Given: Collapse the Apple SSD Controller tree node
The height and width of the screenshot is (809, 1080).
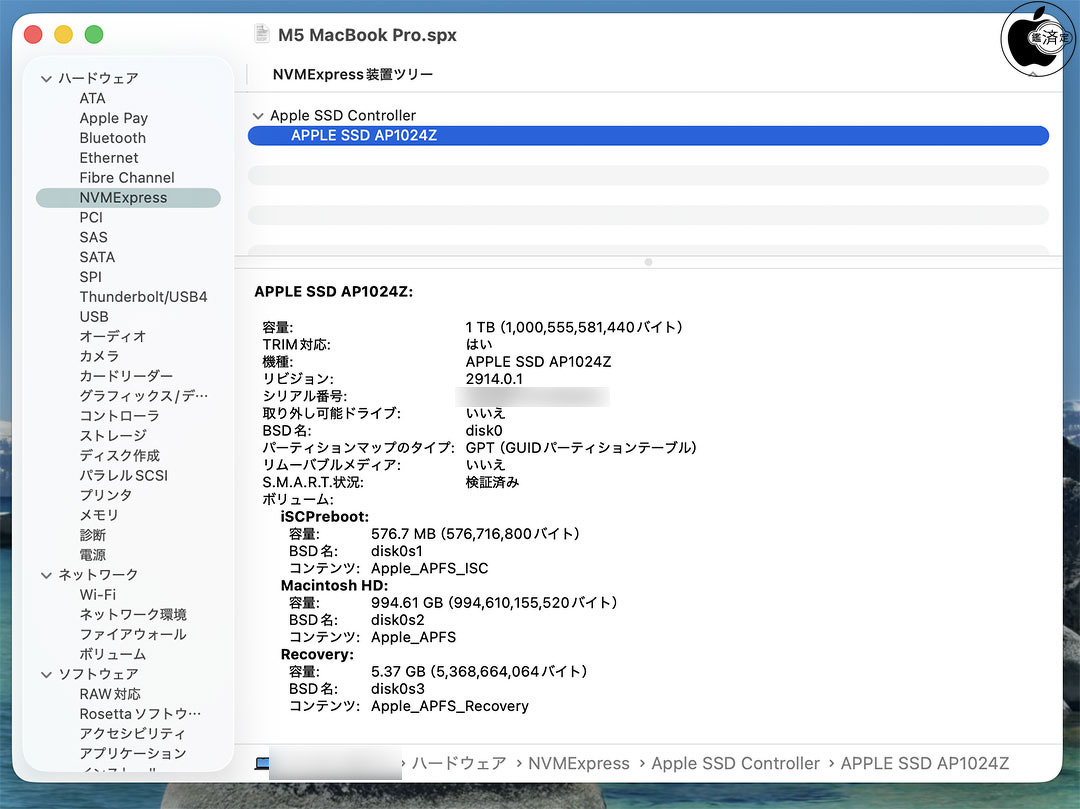Looking at the screenshot, I should coord(258,116).
